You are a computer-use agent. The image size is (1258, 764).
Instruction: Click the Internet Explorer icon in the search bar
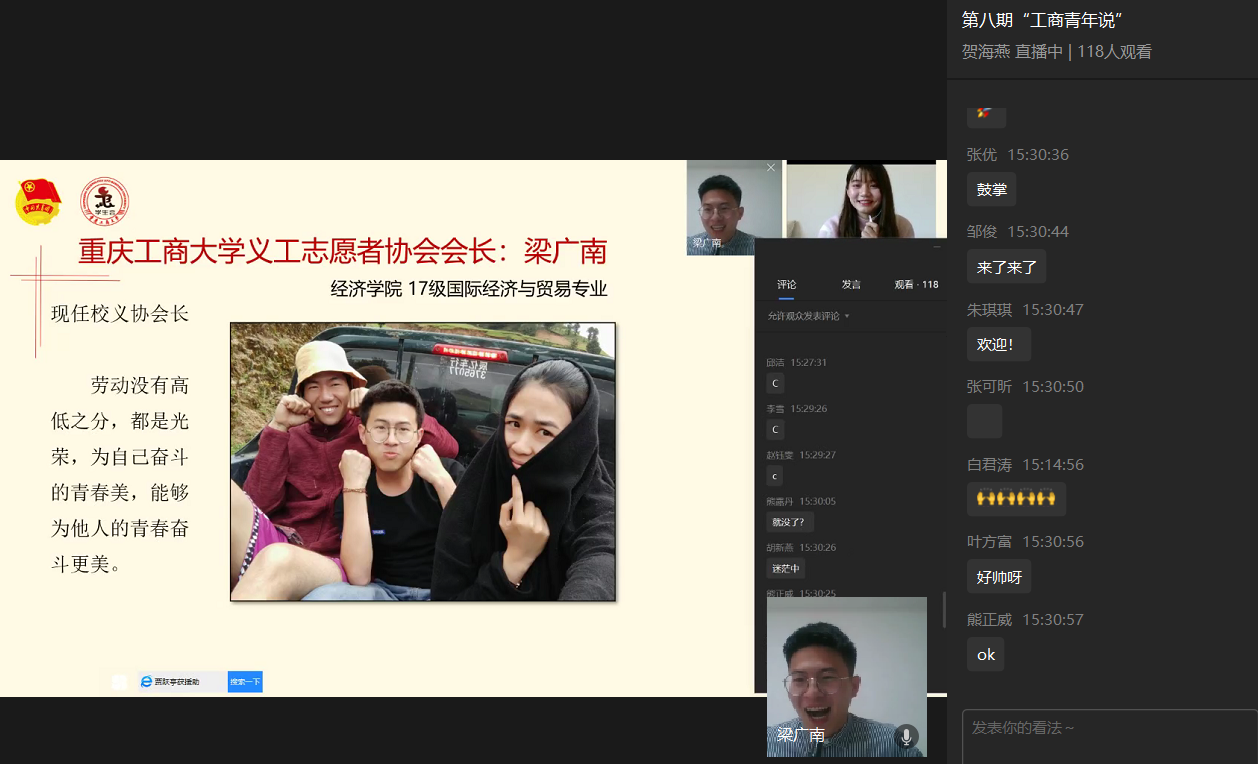(x=146, y=681)
